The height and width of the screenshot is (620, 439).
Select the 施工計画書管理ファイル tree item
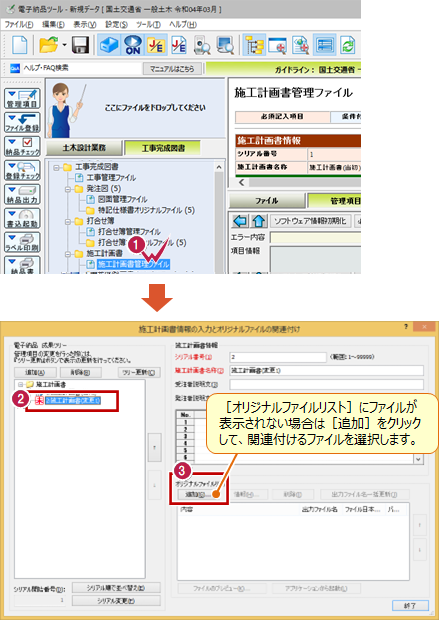133,264
